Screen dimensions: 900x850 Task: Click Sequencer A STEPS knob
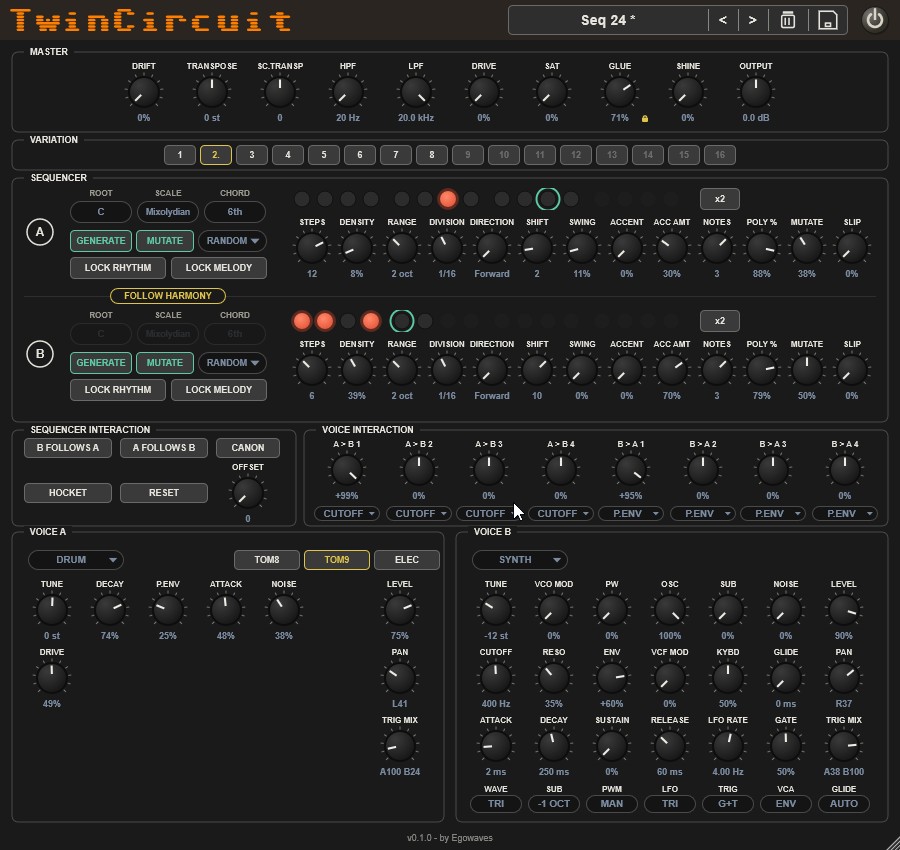coord(312,248)
